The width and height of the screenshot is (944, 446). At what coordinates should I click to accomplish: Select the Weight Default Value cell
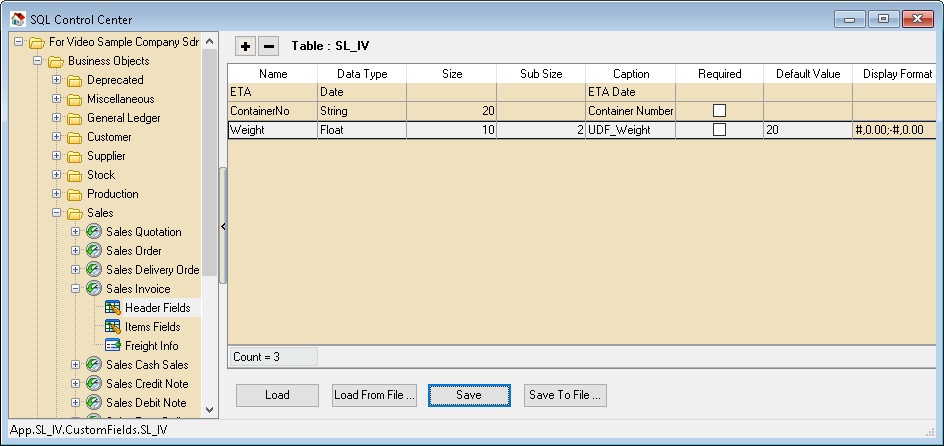coord(807,130)
